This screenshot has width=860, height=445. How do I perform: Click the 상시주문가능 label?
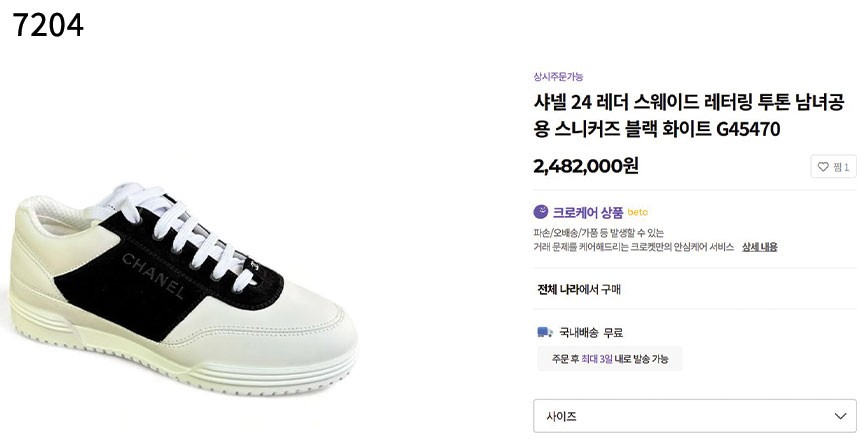click(558, 76)
